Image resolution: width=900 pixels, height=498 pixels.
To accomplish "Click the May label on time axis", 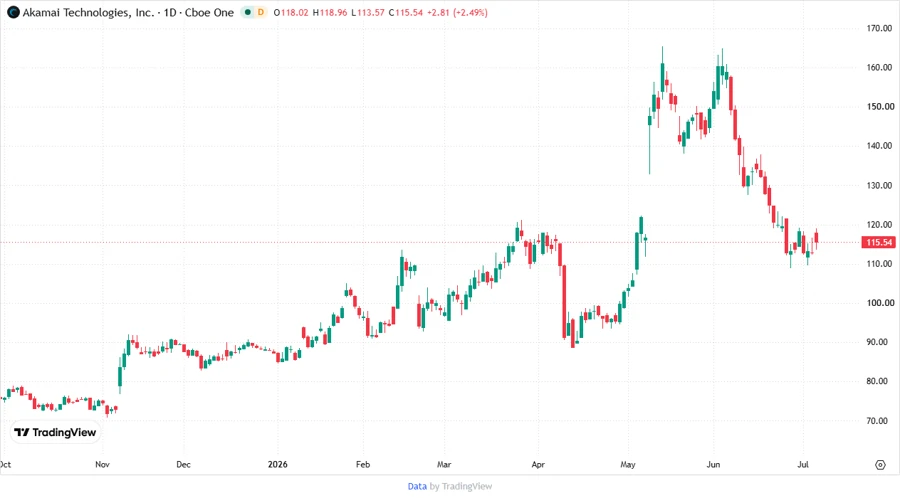I will point(628,464).
